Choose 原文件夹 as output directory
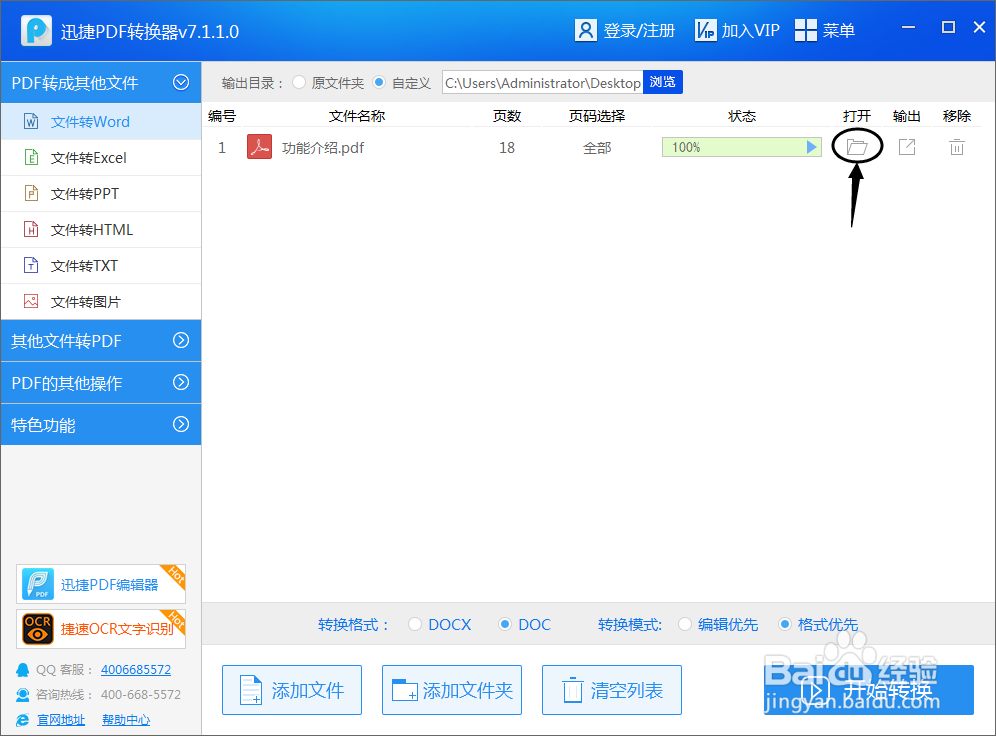Image resolution: width=996 pixels, height=736 pixels. click(x=299, y=83)
